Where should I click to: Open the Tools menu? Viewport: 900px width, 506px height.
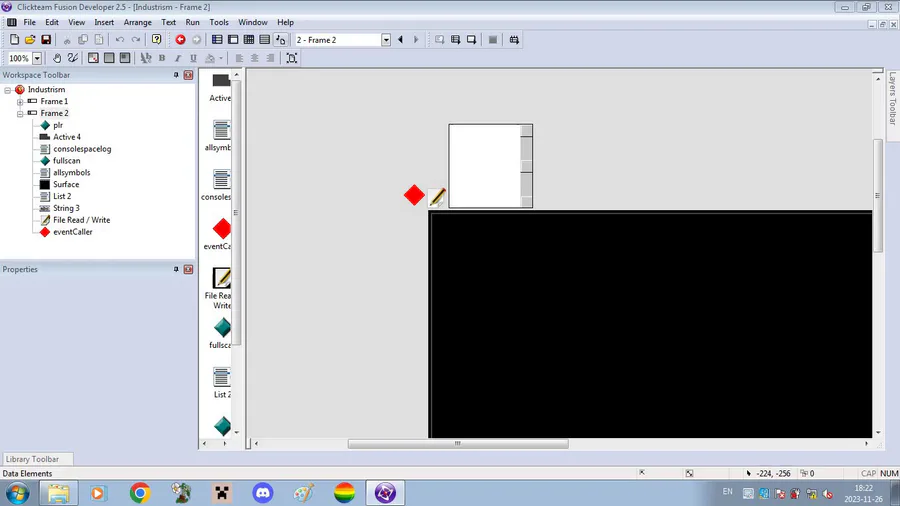coord(219,22)
